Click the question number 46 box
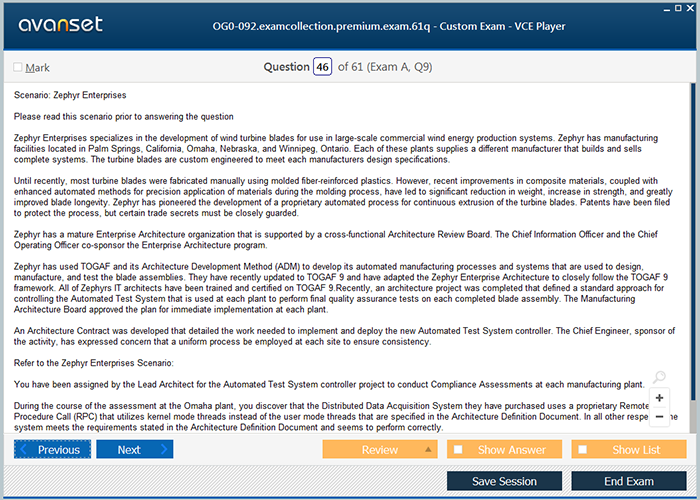The height and width of the screenshot is (500, 700). pyautogui.click(x=322, y=67)
